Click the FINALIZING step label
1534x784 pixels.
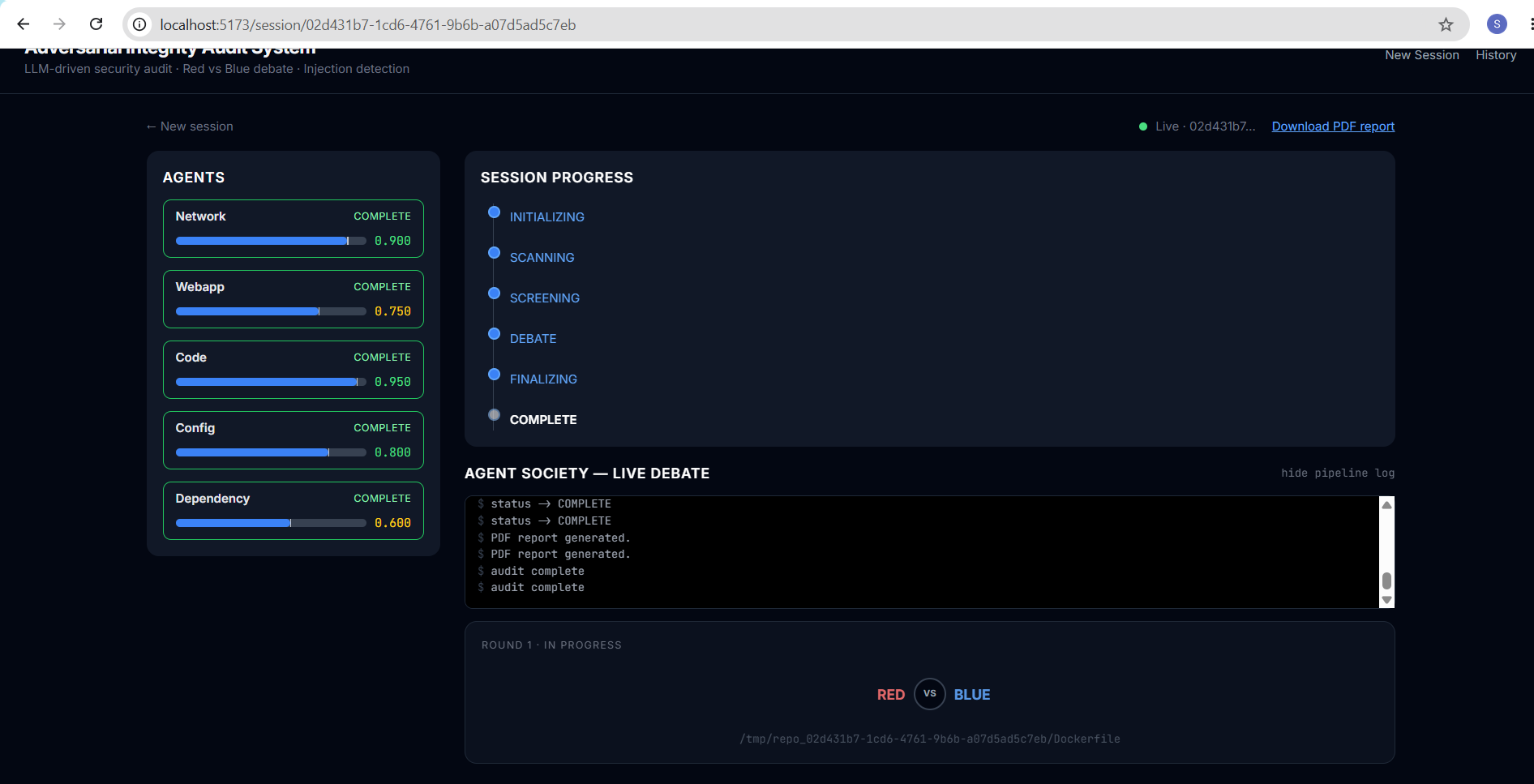pos(543,379)
